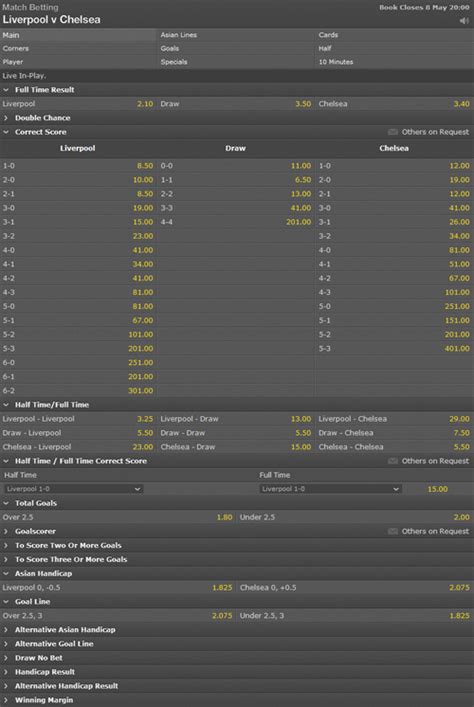Select Draw full time result at 3.50

236,104
